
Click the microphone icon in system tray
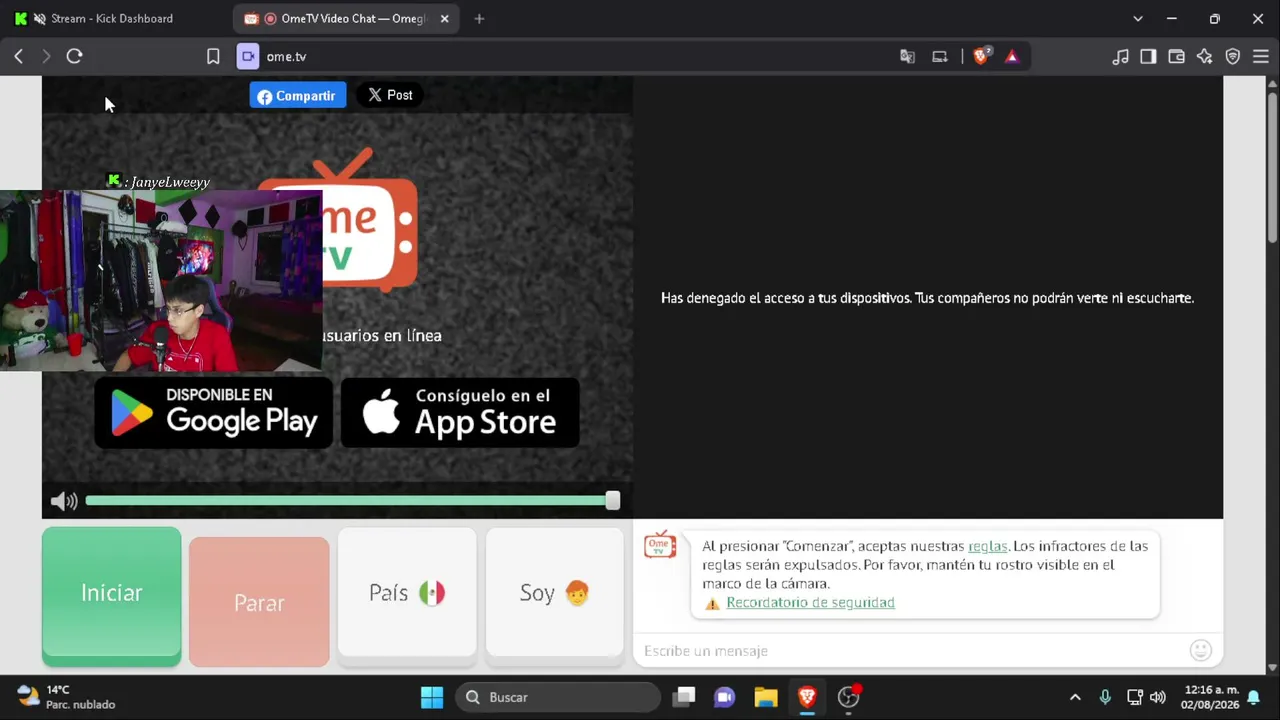point(1105,697)
